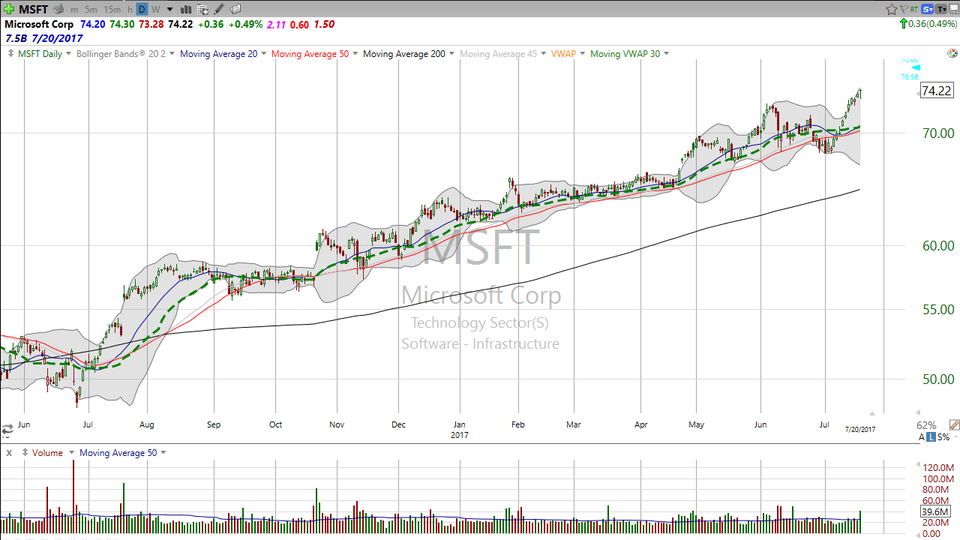Click the price-scale arrow above 62%
This screenshot has width=960, height=540.
918,413
